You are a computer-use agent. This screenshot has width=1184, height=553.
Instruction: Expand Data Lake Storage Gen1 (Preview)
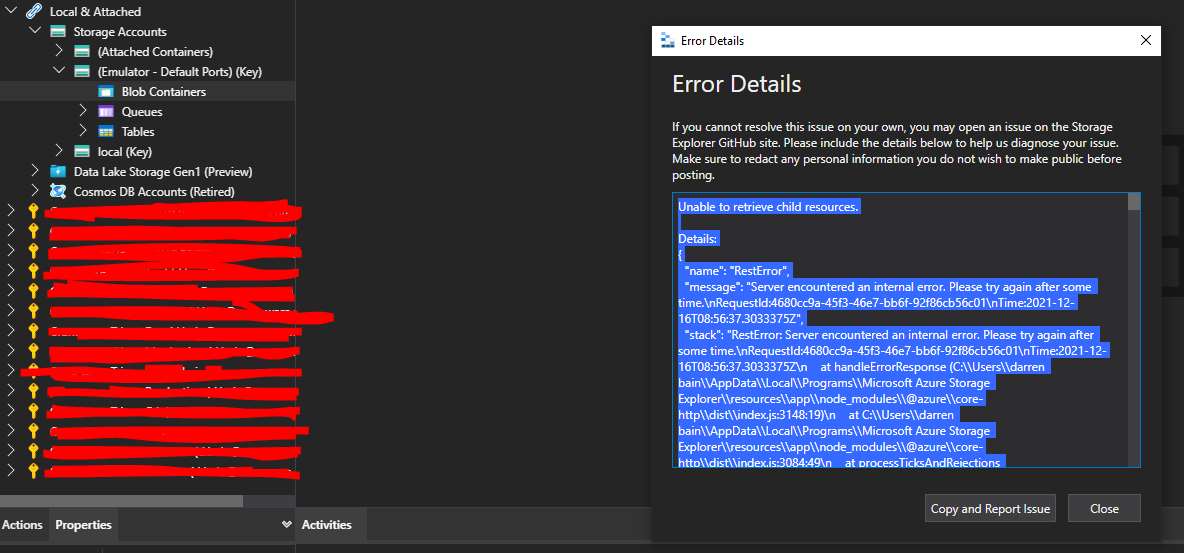(x=35, y=171)
